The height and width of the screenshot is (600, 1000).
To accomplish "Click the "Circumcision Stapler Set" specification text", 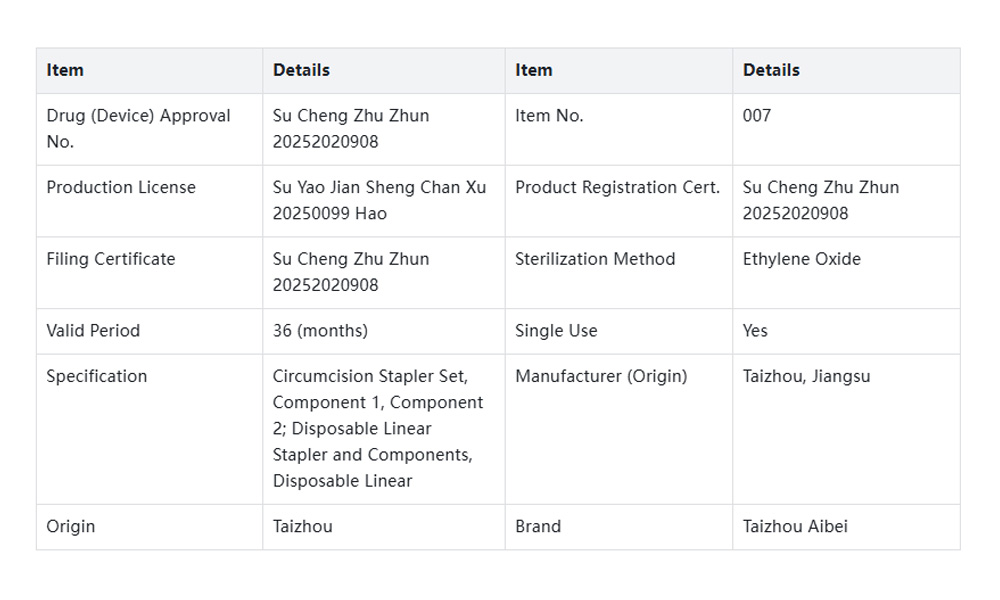I will click(370, 377).
